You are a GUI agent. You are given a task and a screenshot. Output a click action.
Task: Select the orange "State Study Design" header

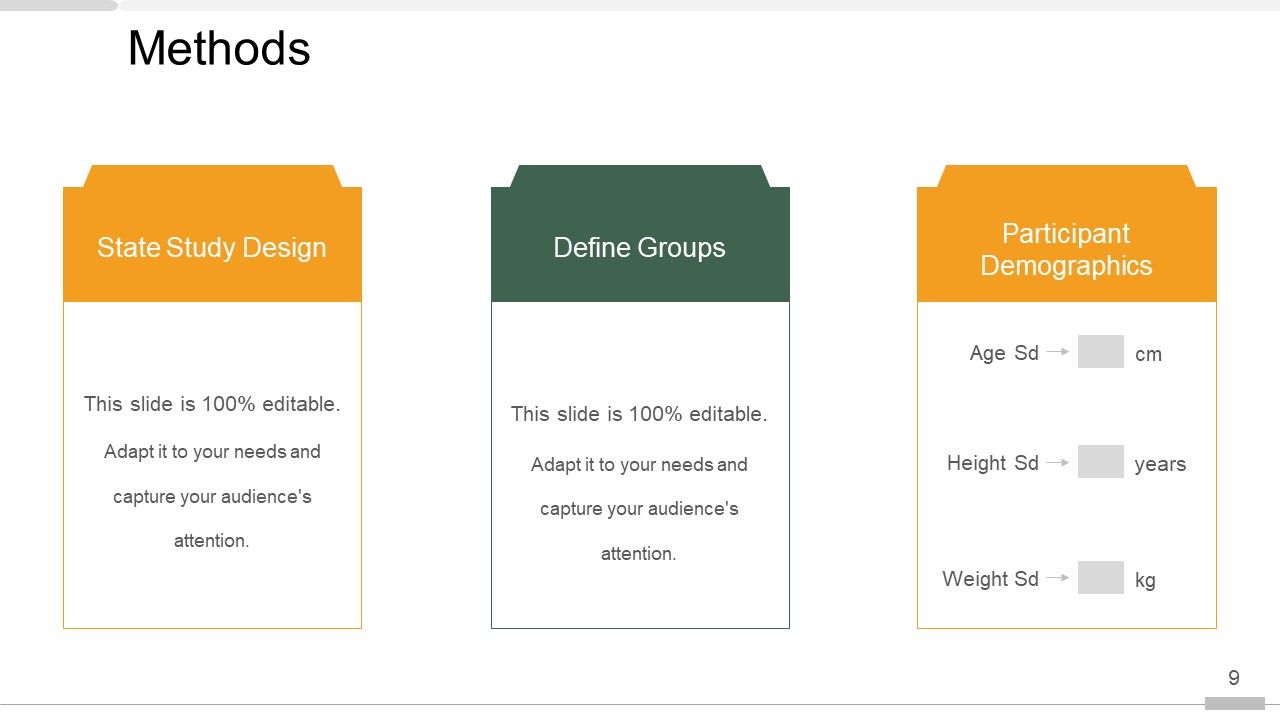click(212, 248)
